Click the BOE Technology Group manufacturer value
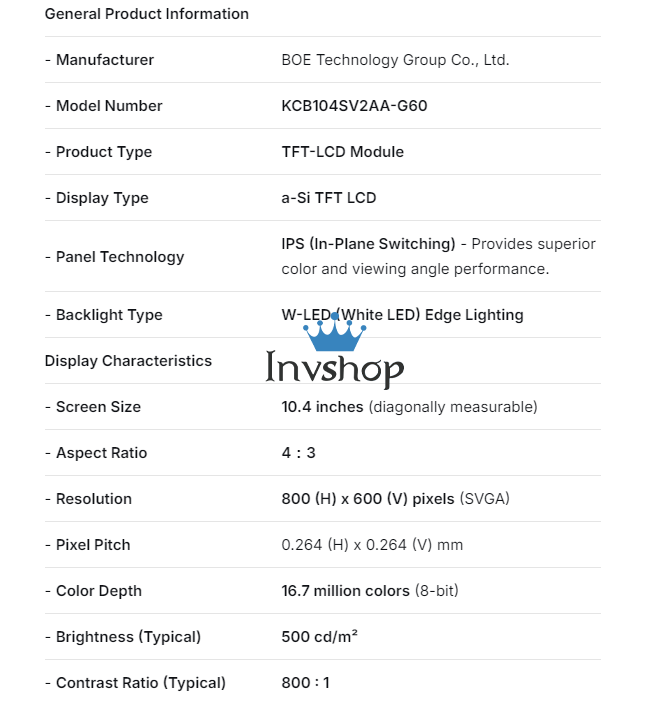This screenshot has width=670, height=703. click(x=395, y=60)
